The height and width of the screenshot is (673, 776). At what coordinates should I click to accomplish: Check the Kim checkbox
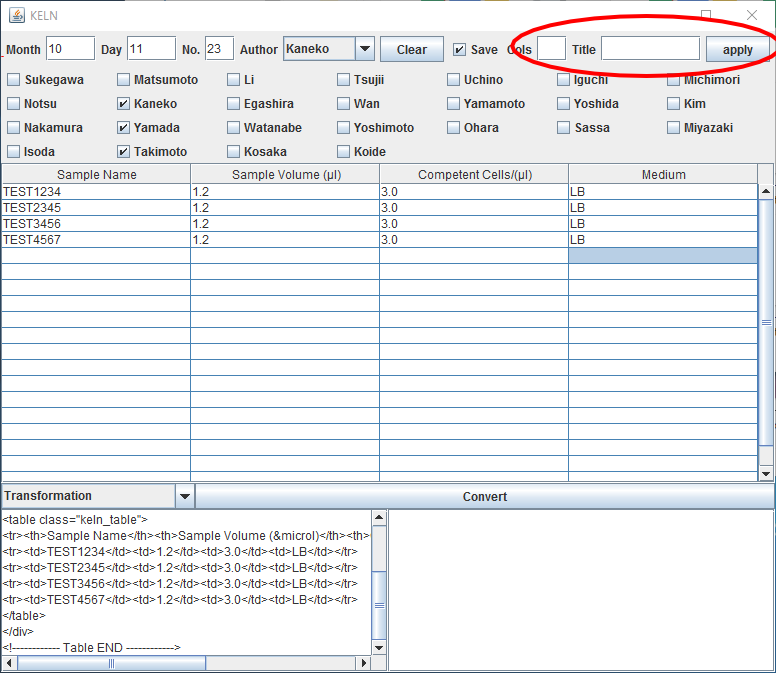click(x=673, y=103)
